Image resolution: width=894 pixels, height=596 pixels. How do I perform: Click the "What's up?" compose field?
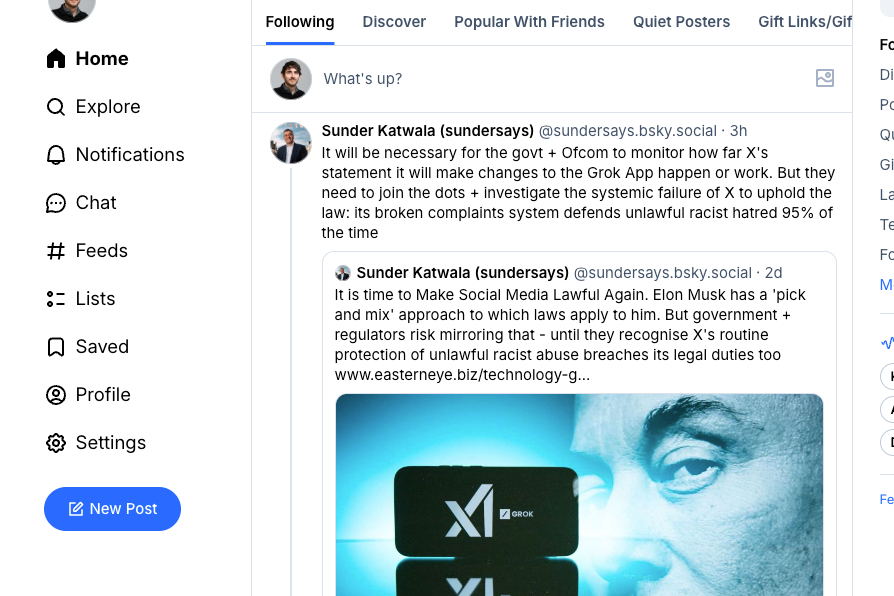pyautogui.click(x=560, y=79)
